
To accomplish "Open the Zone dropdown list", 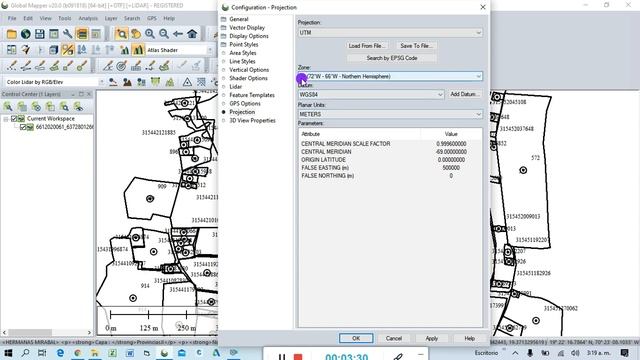I will (390, 76).
